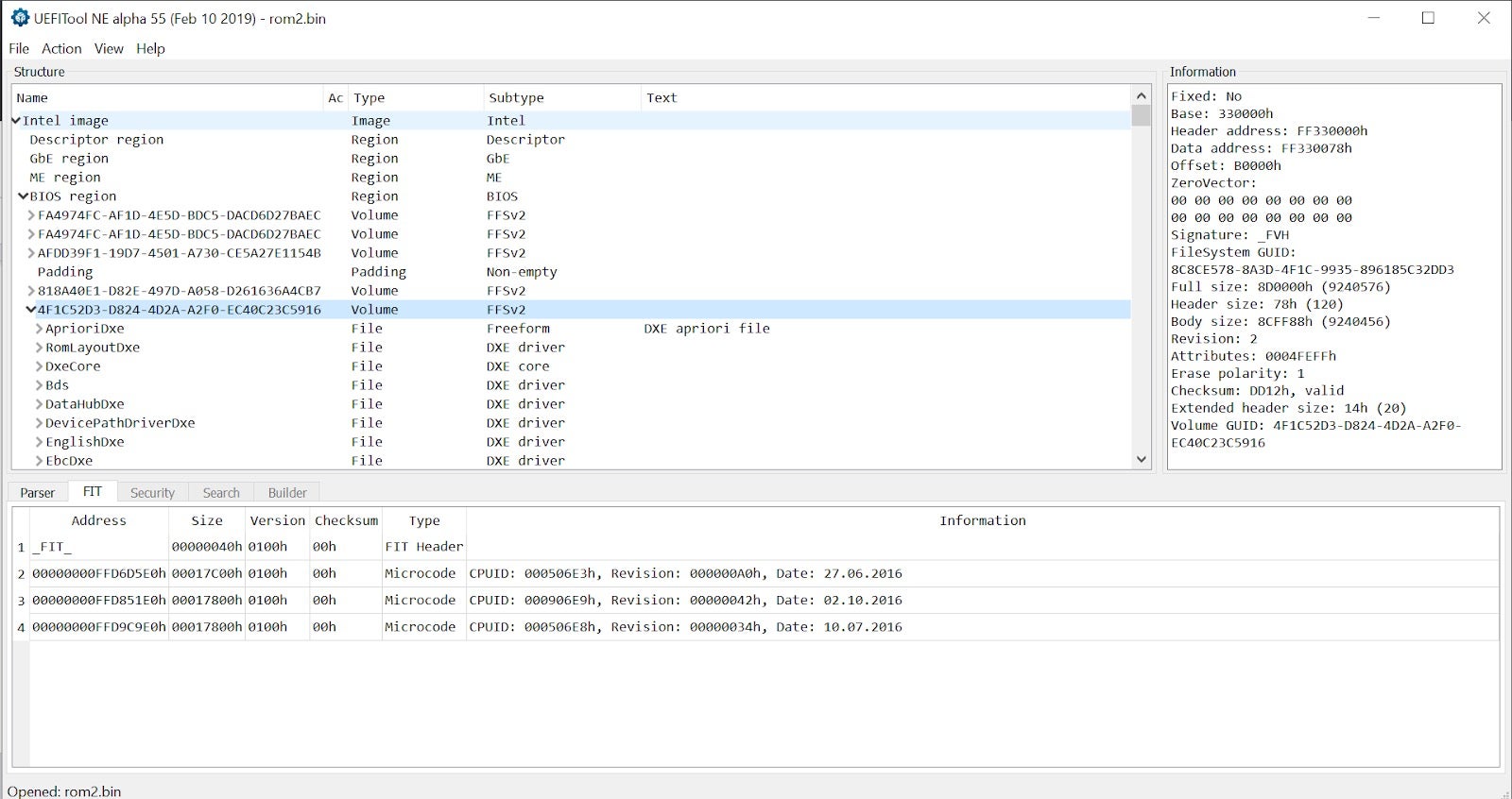Switch to the Parser tab
Screen dimensions: 1512x799
coord(38,493)
